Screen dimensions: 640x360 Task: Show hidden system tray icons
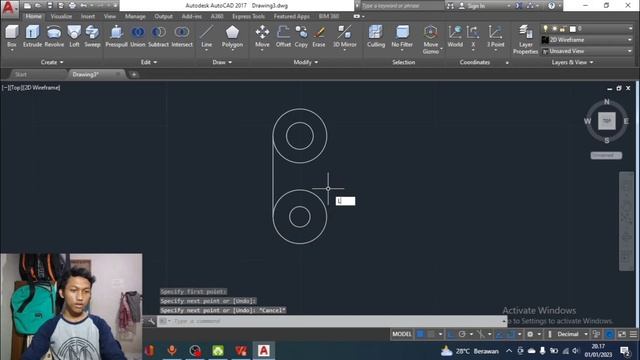tap(509, 351)
